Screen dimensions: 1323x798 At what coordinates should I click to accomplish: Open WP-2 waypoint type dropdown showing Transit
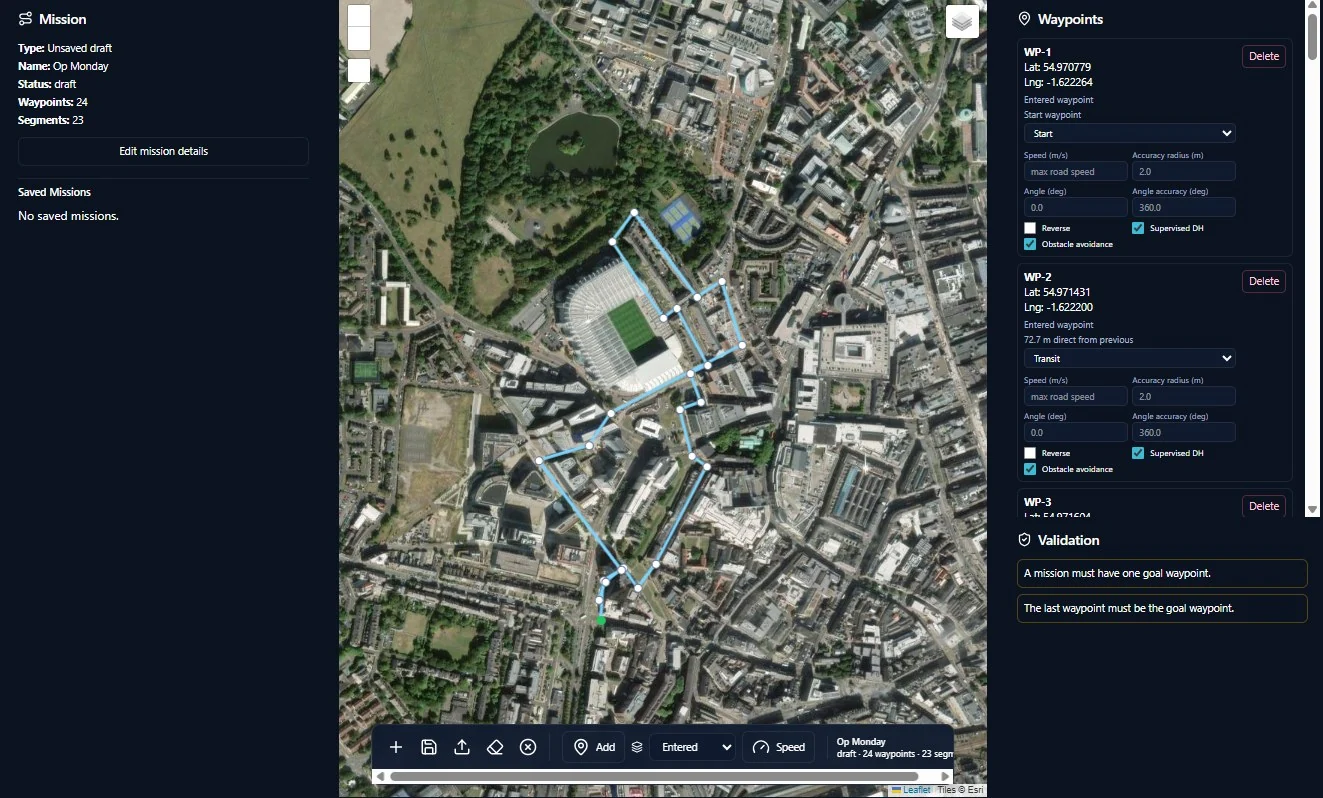(1130, 358)
